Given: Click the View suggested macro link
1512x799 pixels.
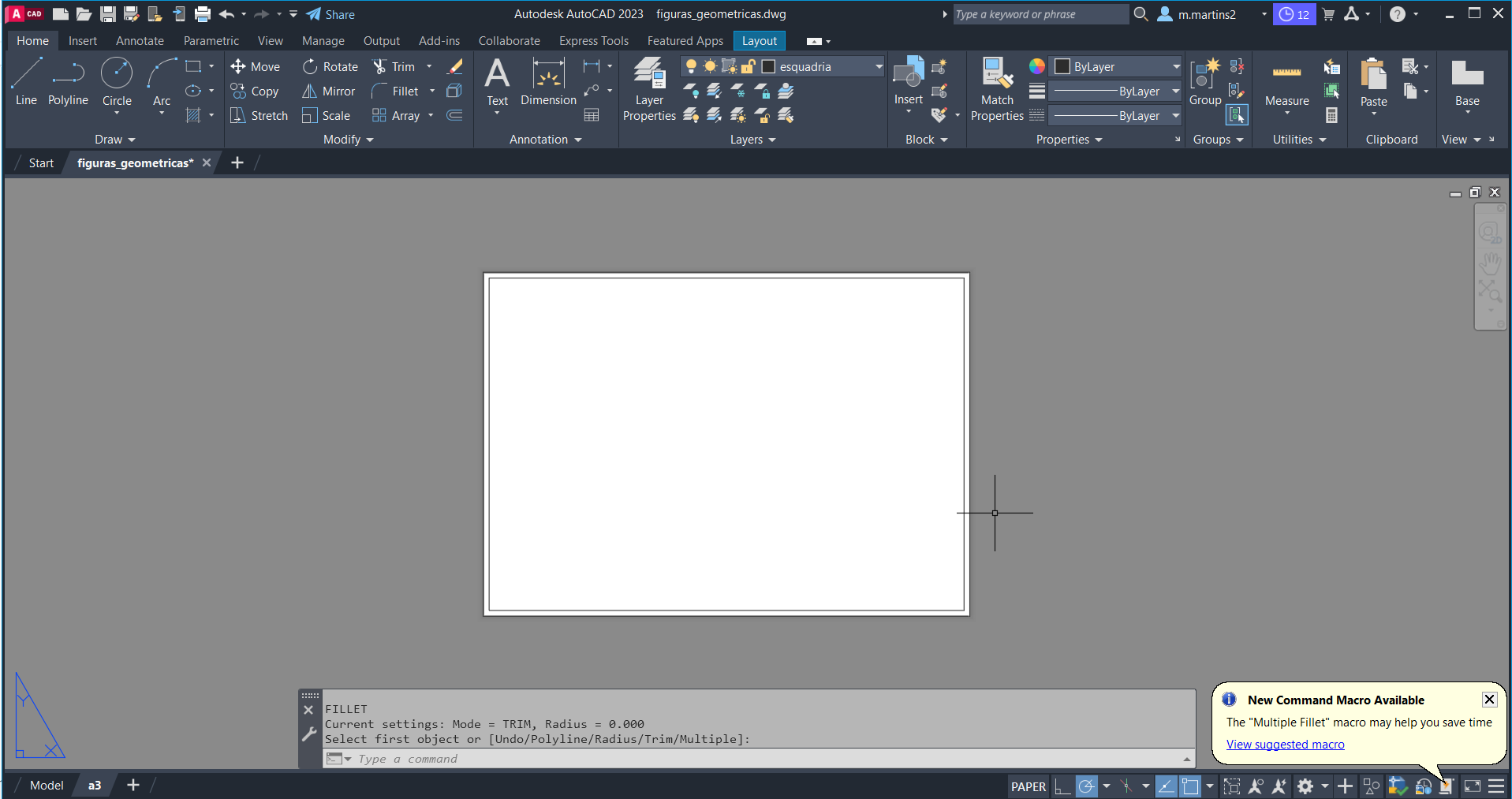Looking at the screenshot, I should (x=1285, y=745).
